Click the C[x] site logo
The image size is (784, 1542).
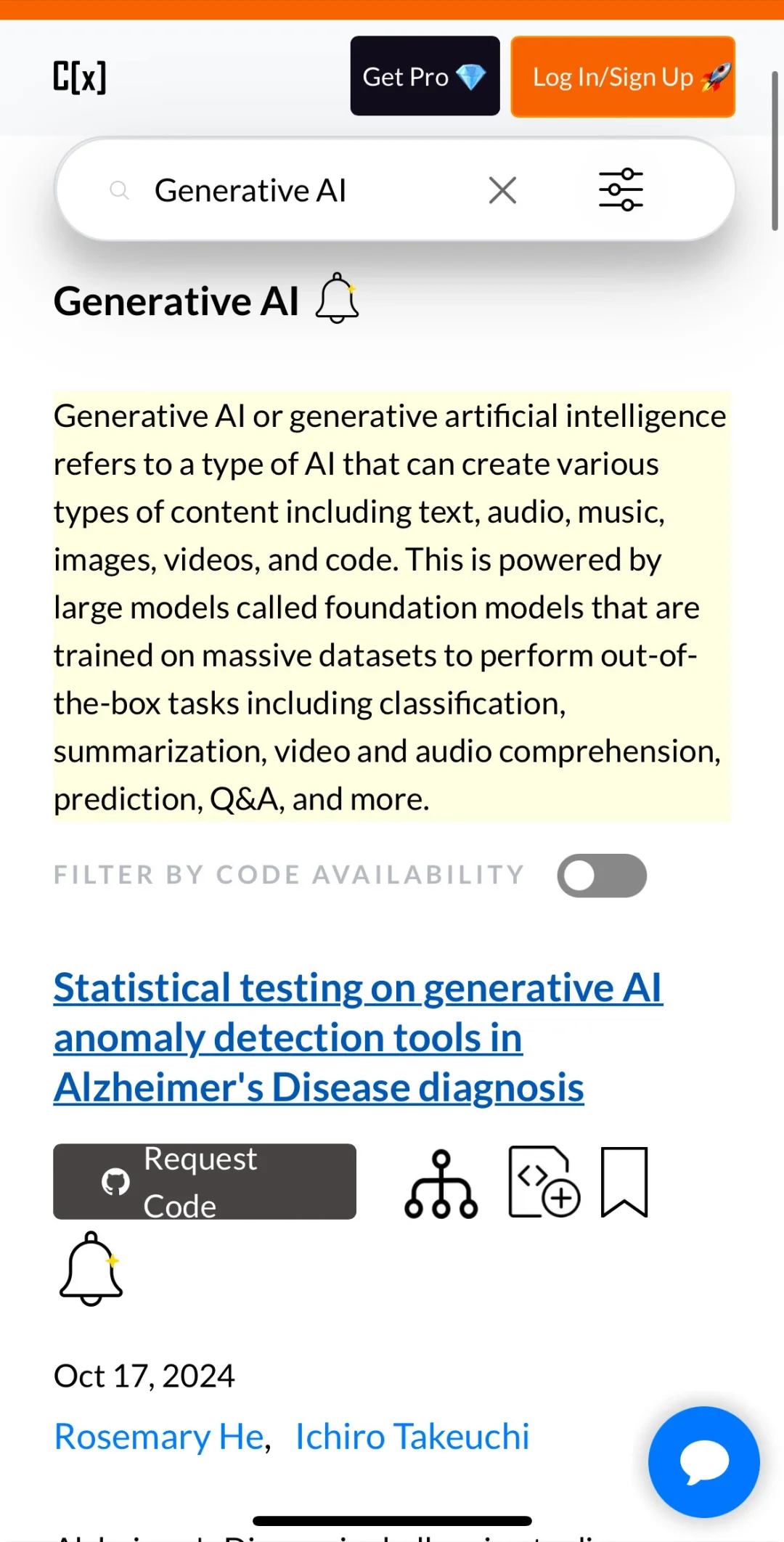tap(80, 76)
